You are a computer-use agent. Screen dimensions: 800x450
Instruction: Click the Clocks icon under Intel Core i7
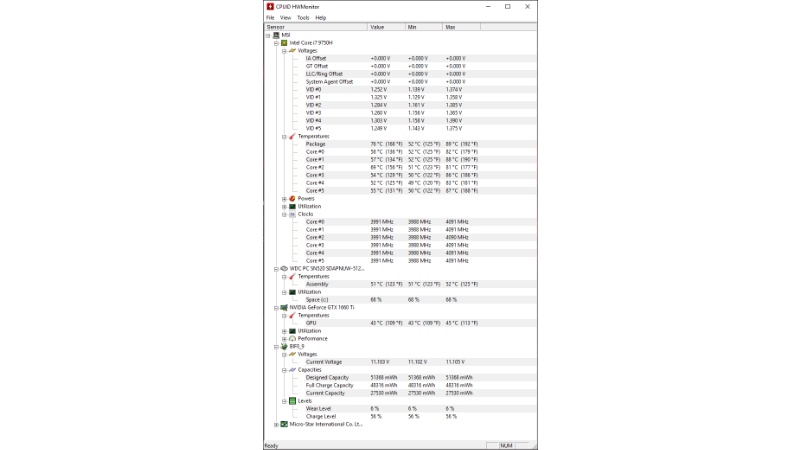[x=292, y=214]
